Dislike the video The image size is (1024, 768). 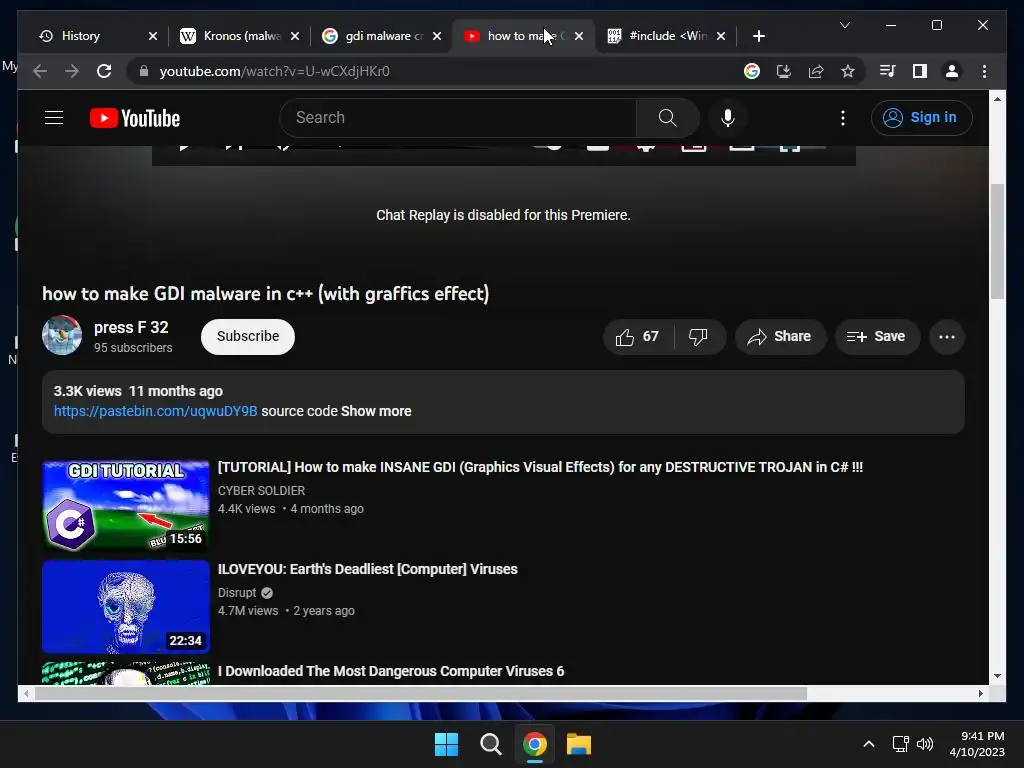(x=698, y=336)
